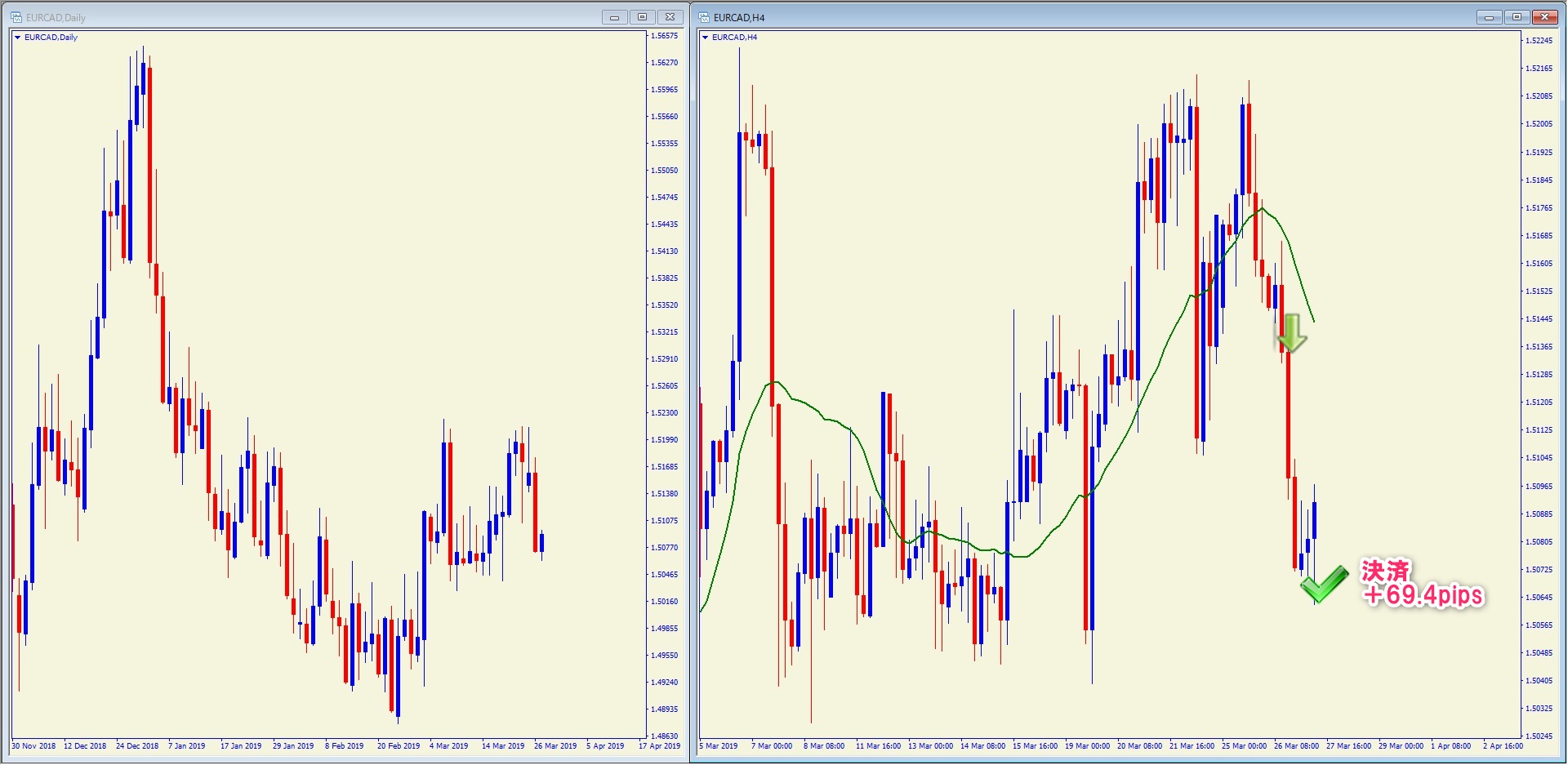Minimize the EURCAD,Daily chart window
Viewport: 1568px width, 765px height.
pyautogui.click(x=614, y=17)
